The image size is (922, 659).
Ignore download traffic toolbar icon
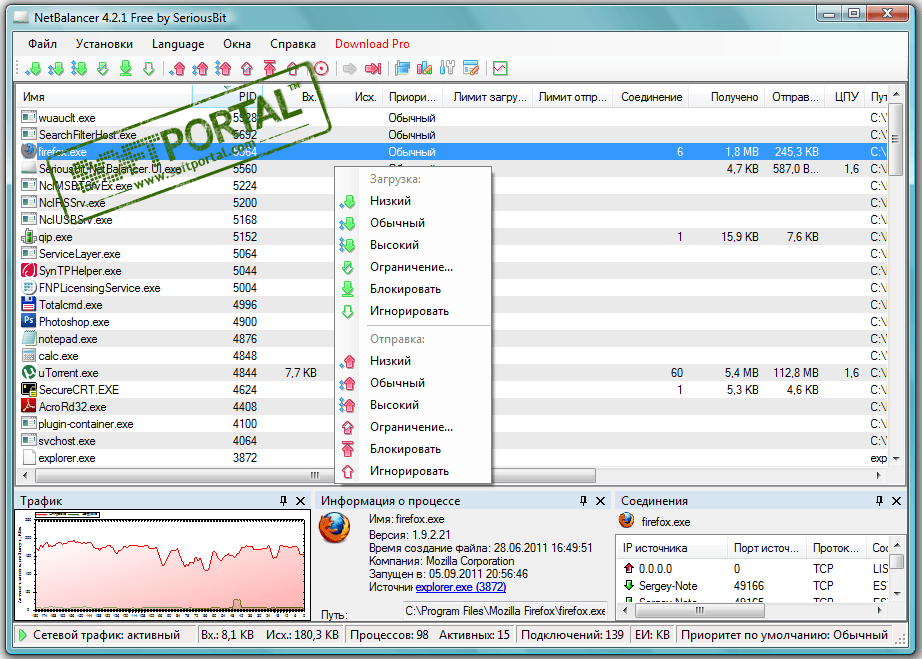(149, 69)
